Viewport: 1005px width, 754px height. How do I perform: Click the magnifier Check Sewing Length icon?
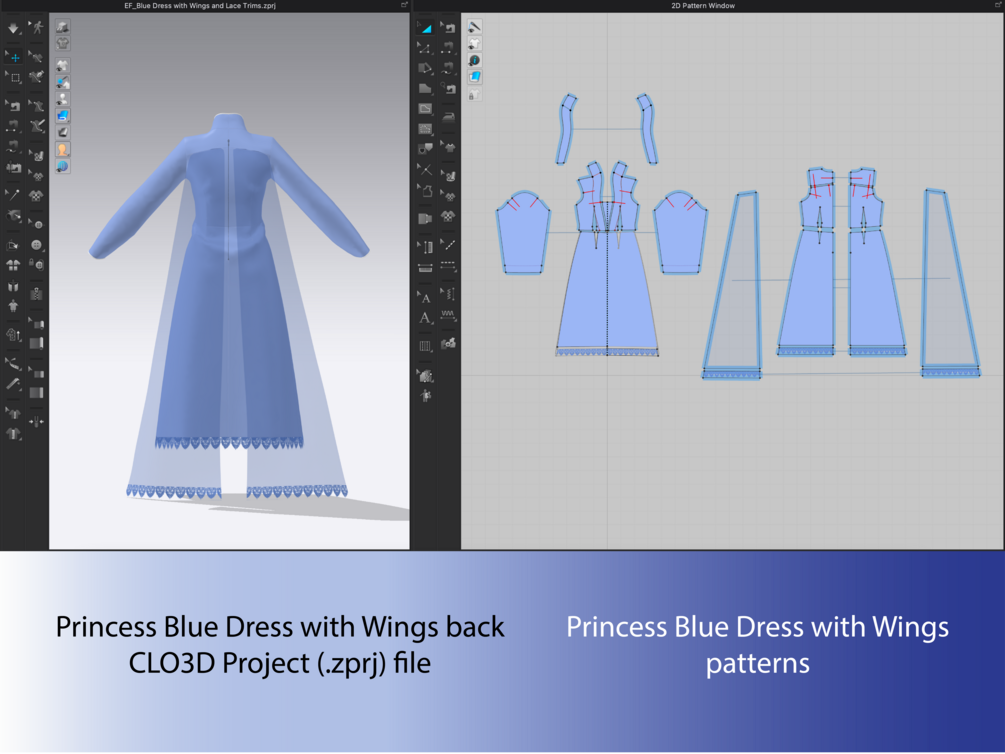pos(449,88)
